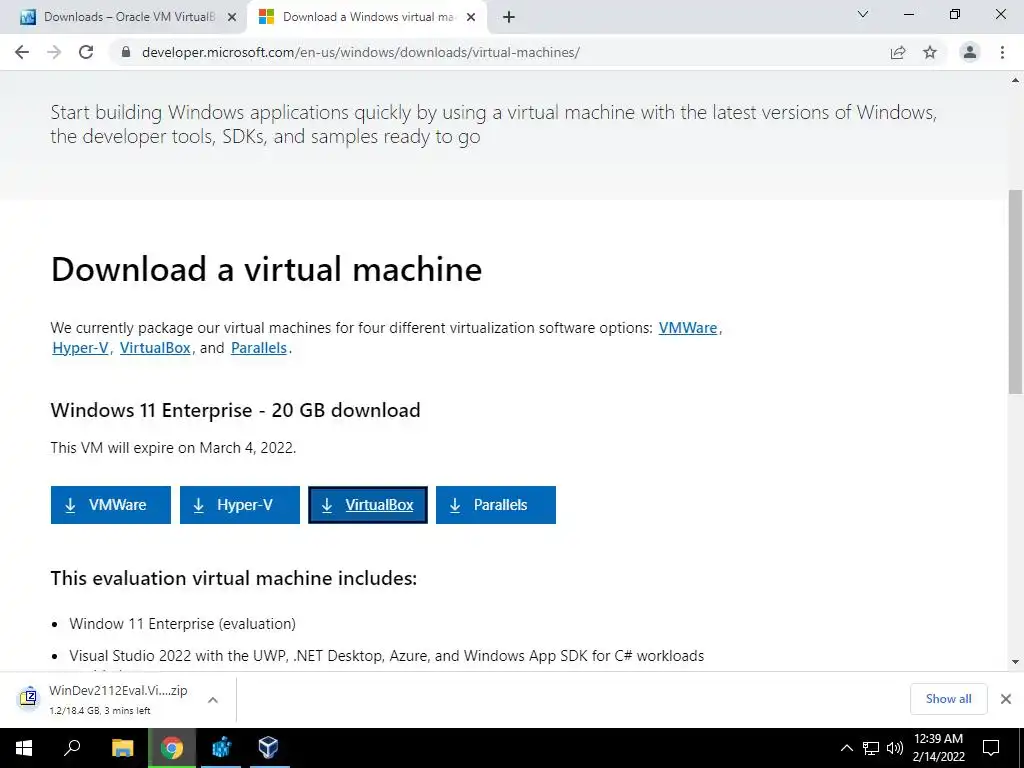Open the Windows Start menu

24,748
